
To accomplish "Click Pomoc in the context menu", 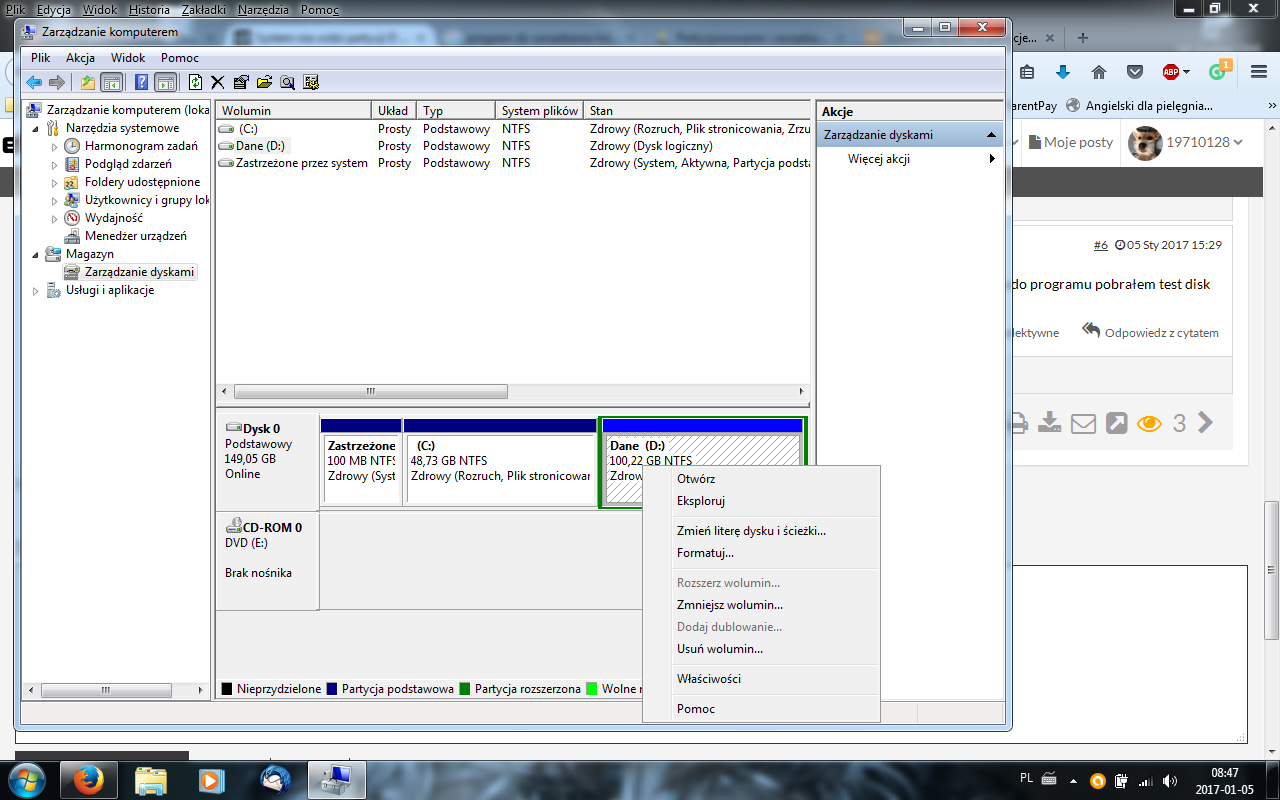I will click(761, 709).
